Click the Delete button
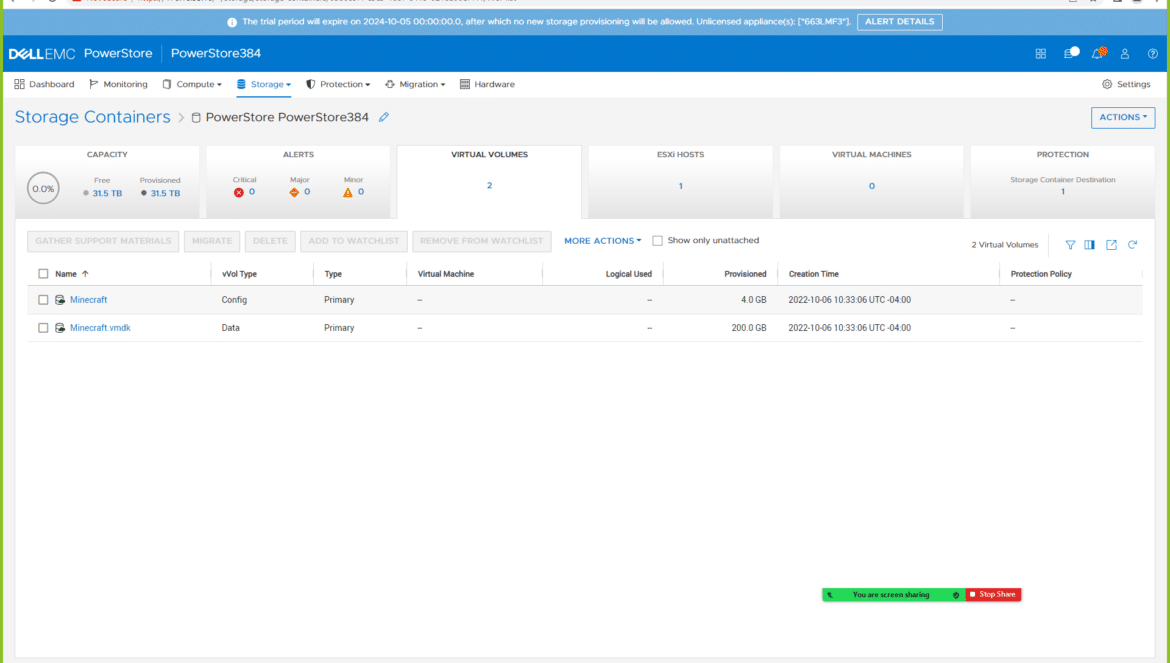The image size is (1170, 663). 270,241
